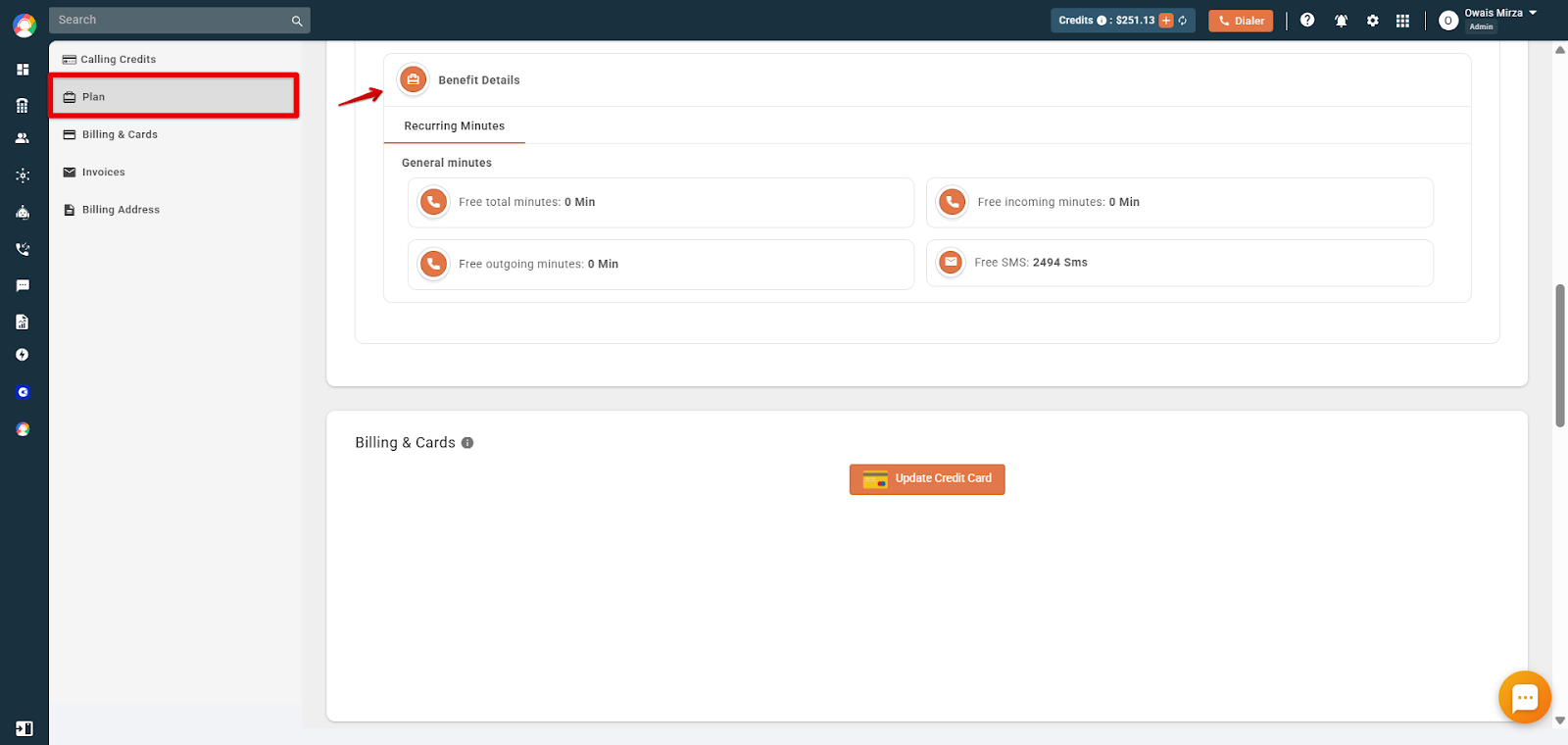Open the notifications bell icon

(x=1341, y=21)
